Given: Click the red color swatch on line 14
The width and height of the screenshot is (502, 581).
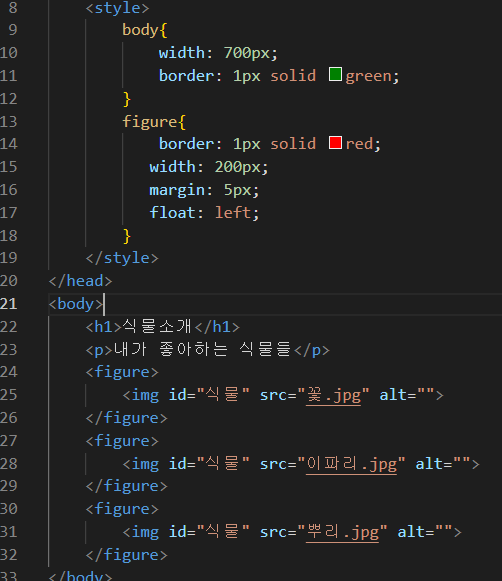Looking at the screenshot, I should tap(335, 143).
